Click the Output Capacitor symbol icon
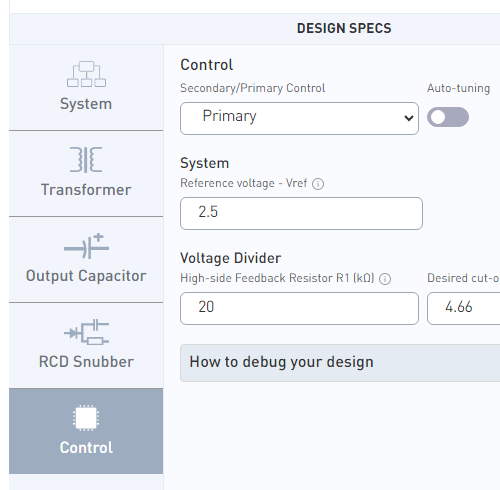The image size is (500, 490). pos(86,246)
